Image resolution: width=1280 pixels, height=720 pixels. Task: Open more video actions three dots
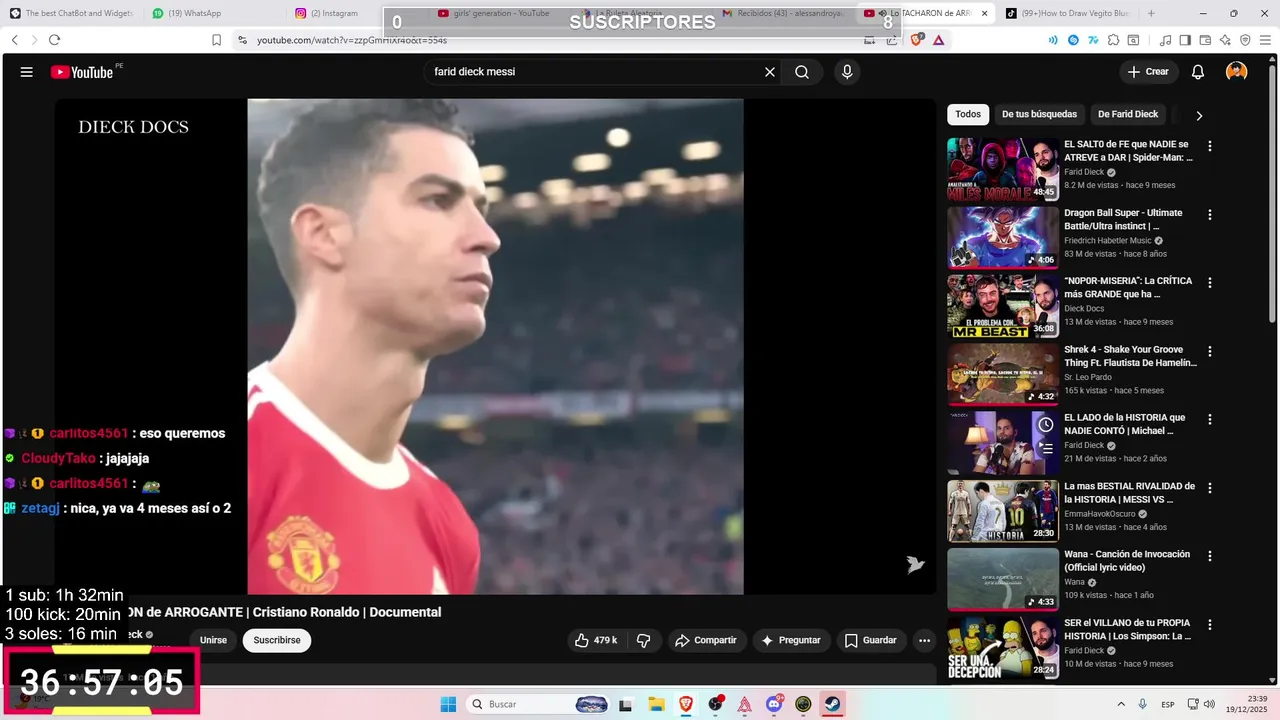pos(925,640)
